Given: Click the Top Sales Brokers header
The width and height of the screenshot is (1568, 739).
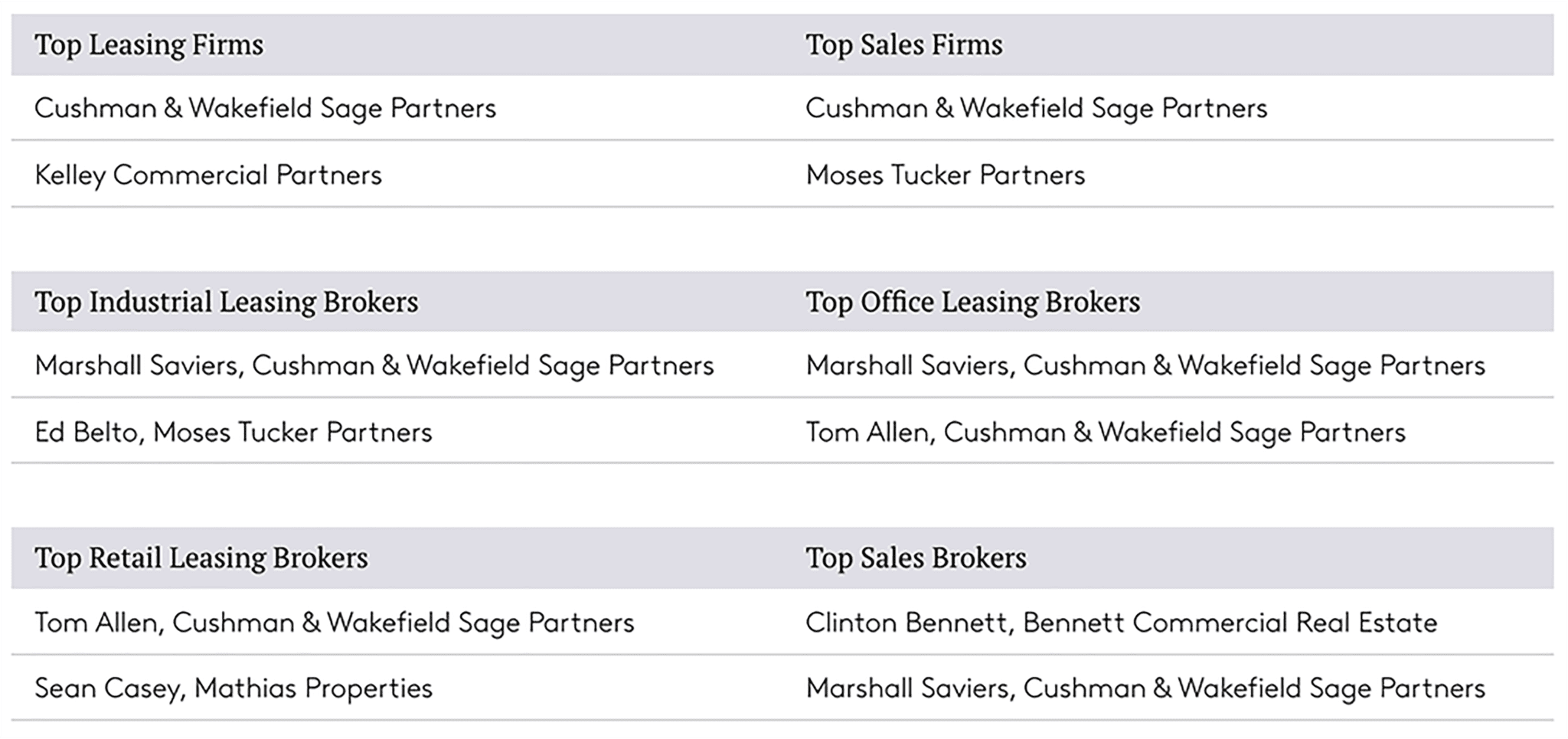Looking at the screenshot, I should pos(916,558).
